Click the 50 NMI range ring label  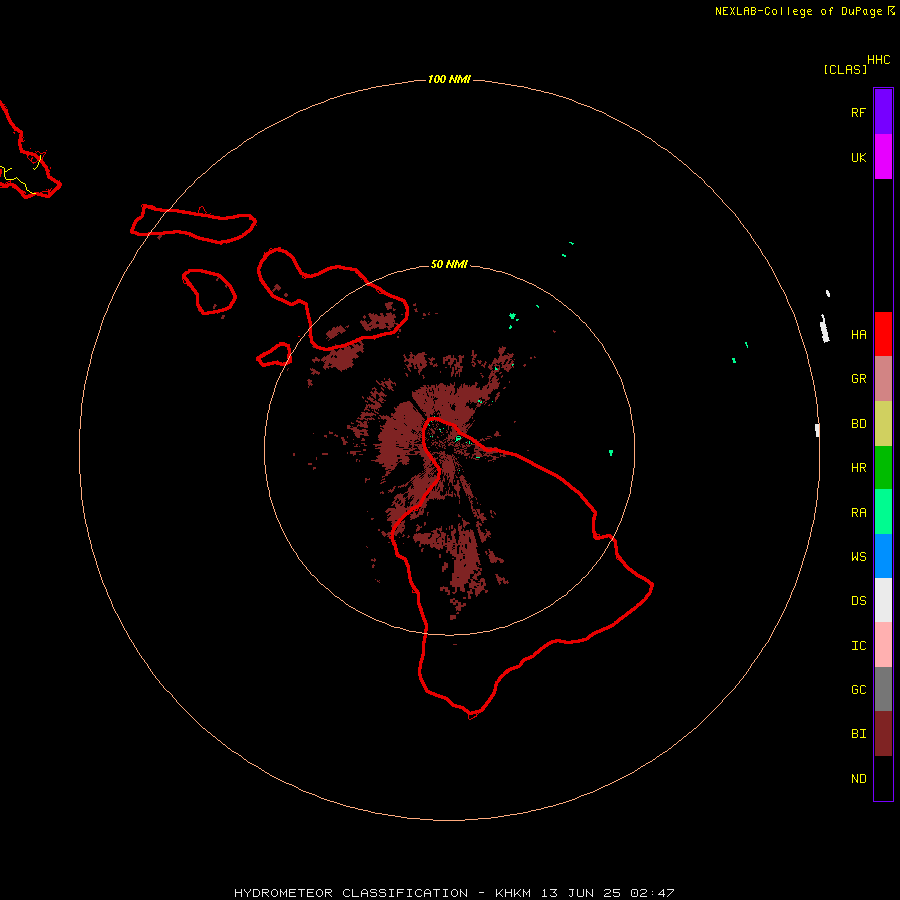point(449,265)
